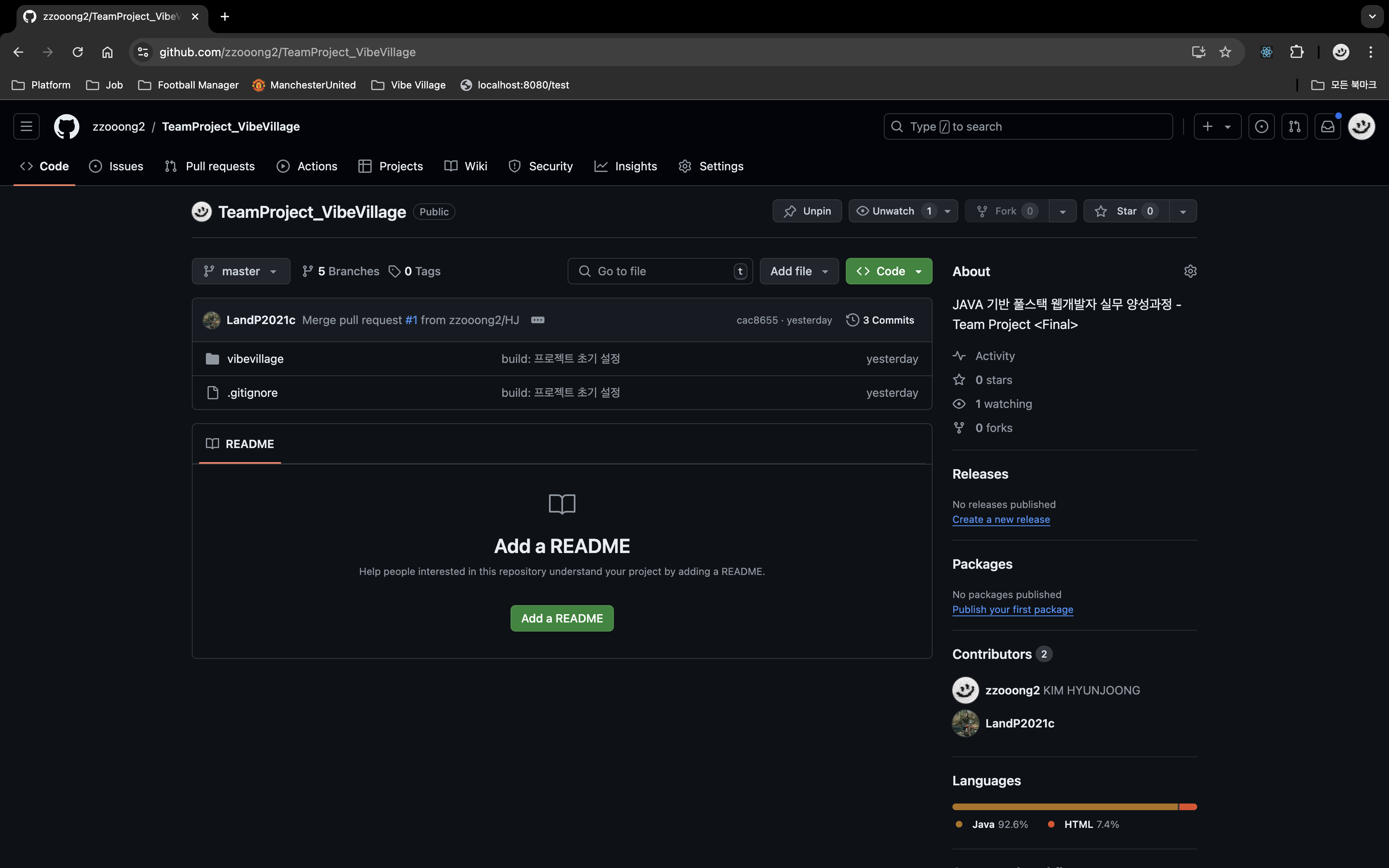Open the 0 Tags link
This screenshot has width=1389, height=868.
(x=414, y=271)
